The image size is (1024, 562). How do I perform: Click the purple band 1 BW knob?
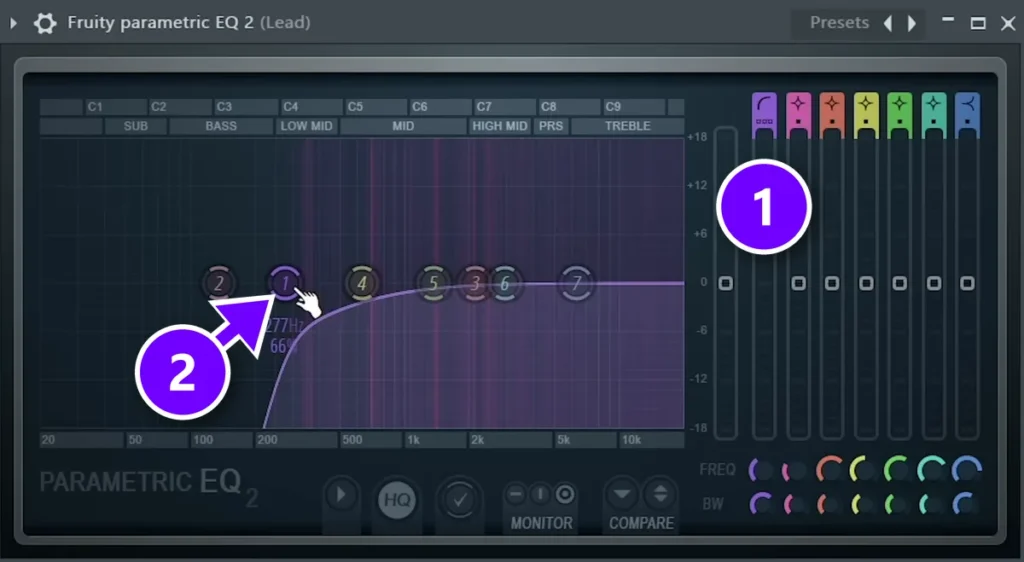click(x=762, y=504)
